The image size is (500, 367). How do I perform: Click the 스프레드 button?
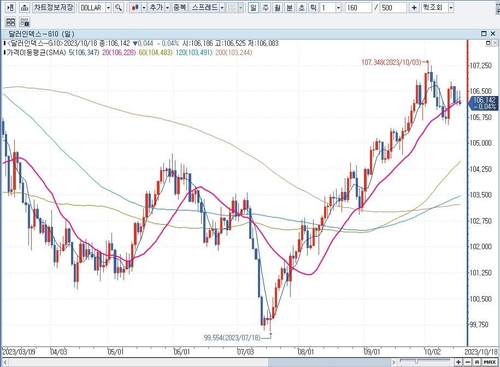coord(205,7)
